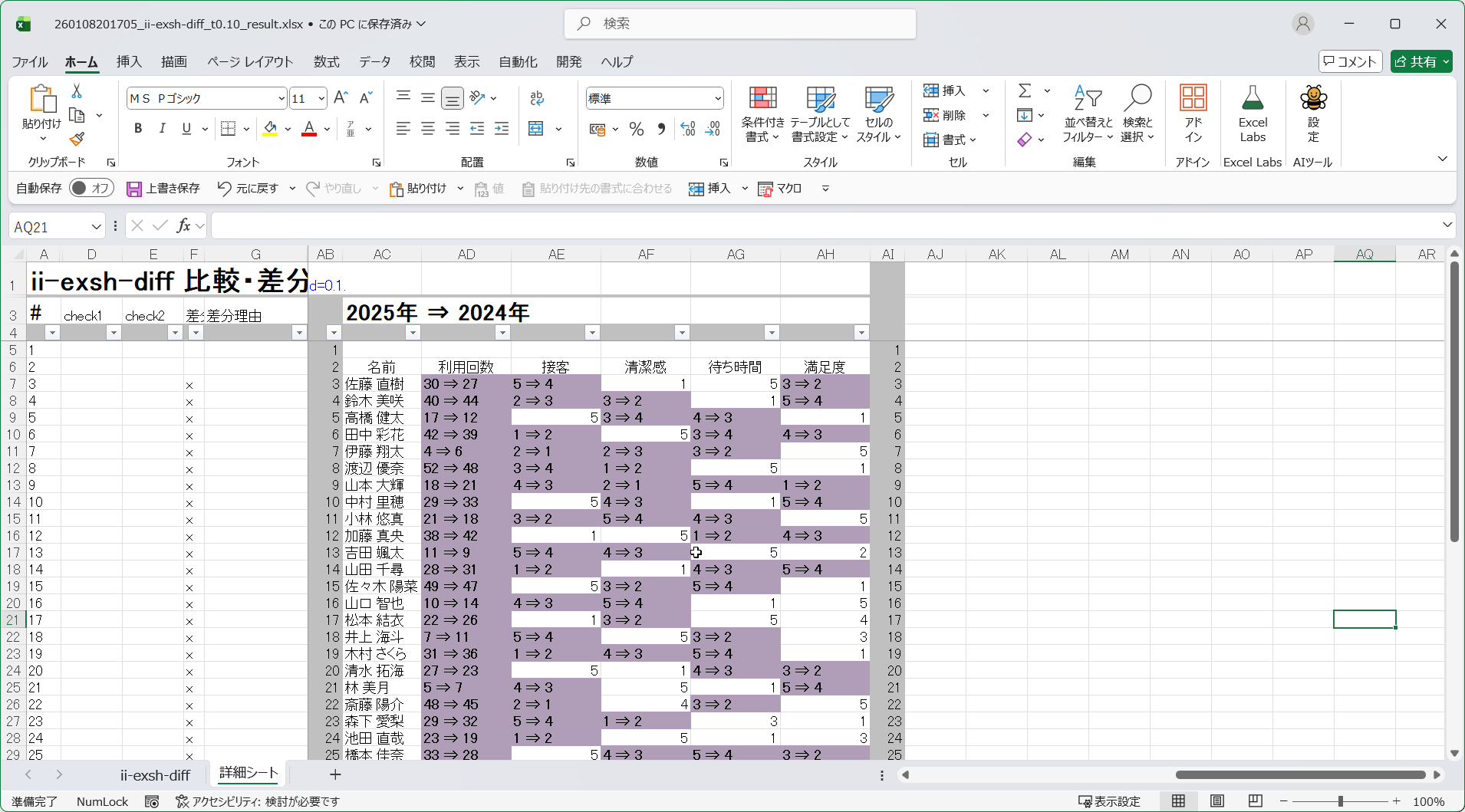The width and height of the screenshot is (1465, 812).
Task: Click the Format Painter brush icon
Action: [77, 139]
